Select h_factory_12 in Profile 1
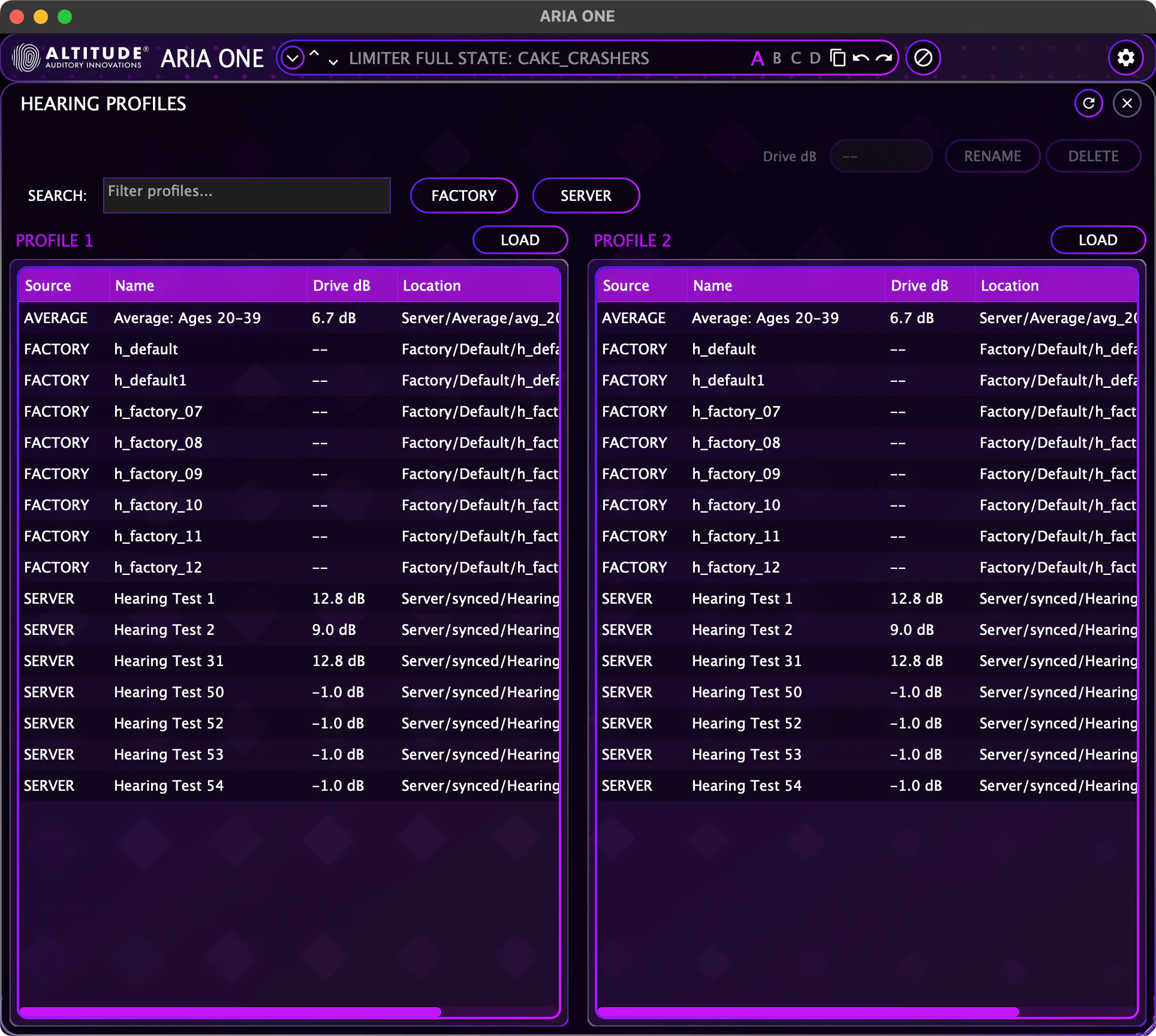This screenshot has width=1156, height=1036. coord(289,567)
